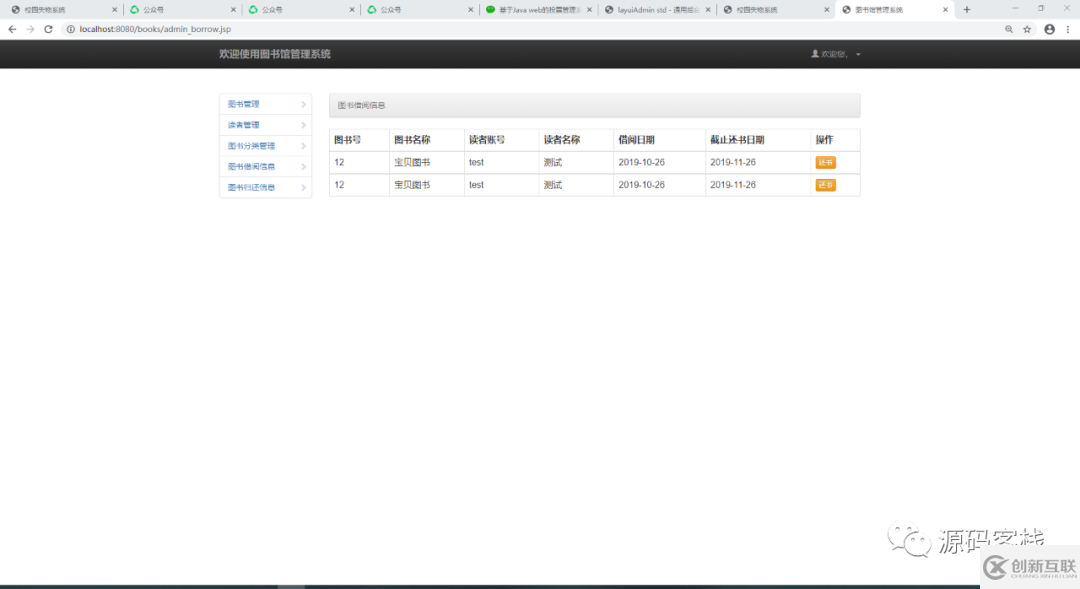Click the user icon next to 欢迎您
The height and width of the screenshot is (589, 1080).
815,54
